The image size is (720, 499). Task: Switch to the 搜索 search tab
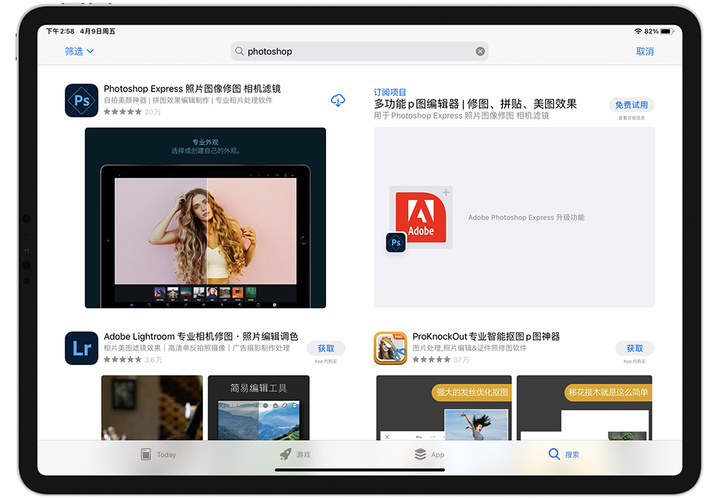(563, 454)
